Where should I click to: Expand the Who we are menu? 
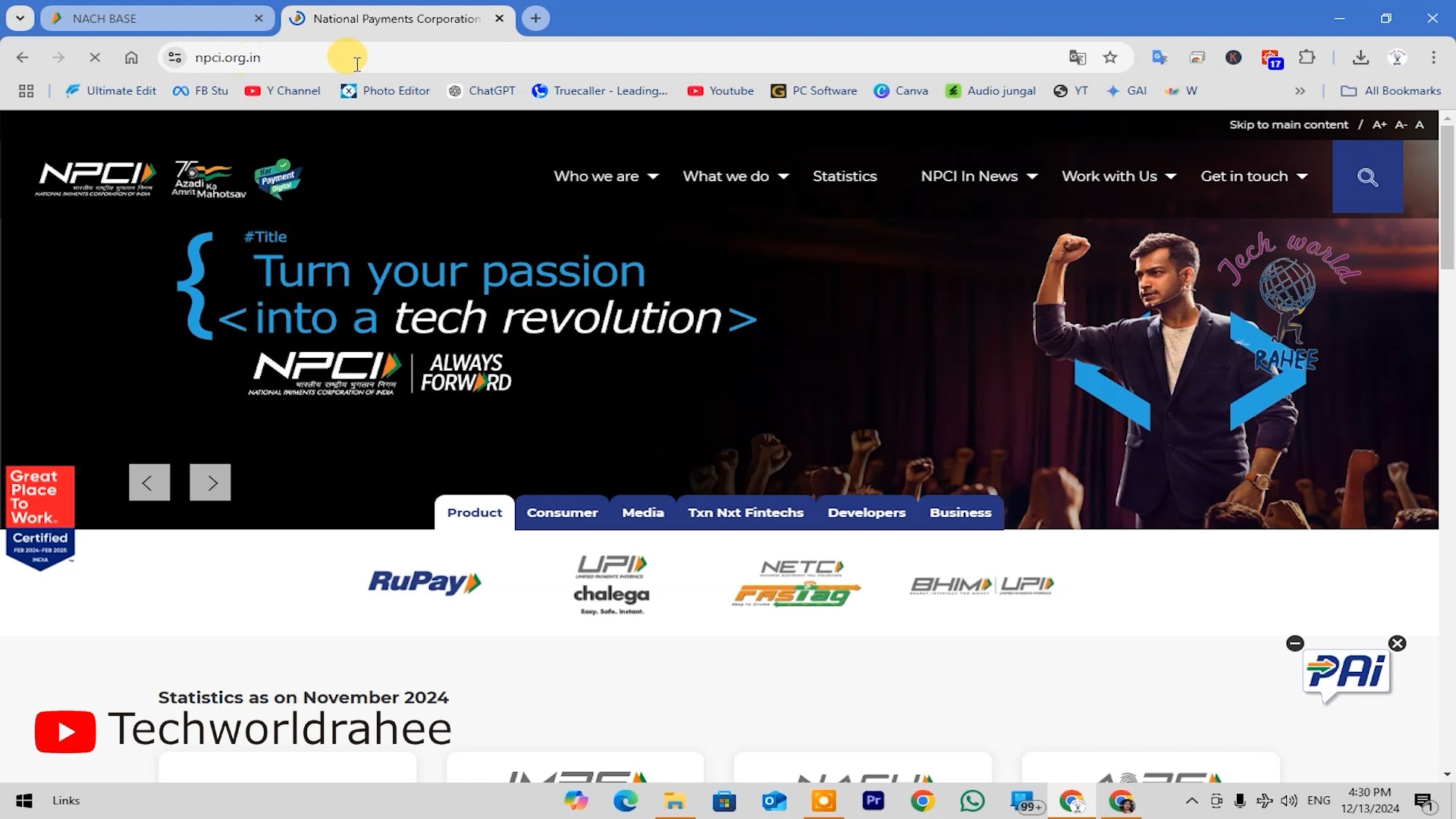(606, 177)
